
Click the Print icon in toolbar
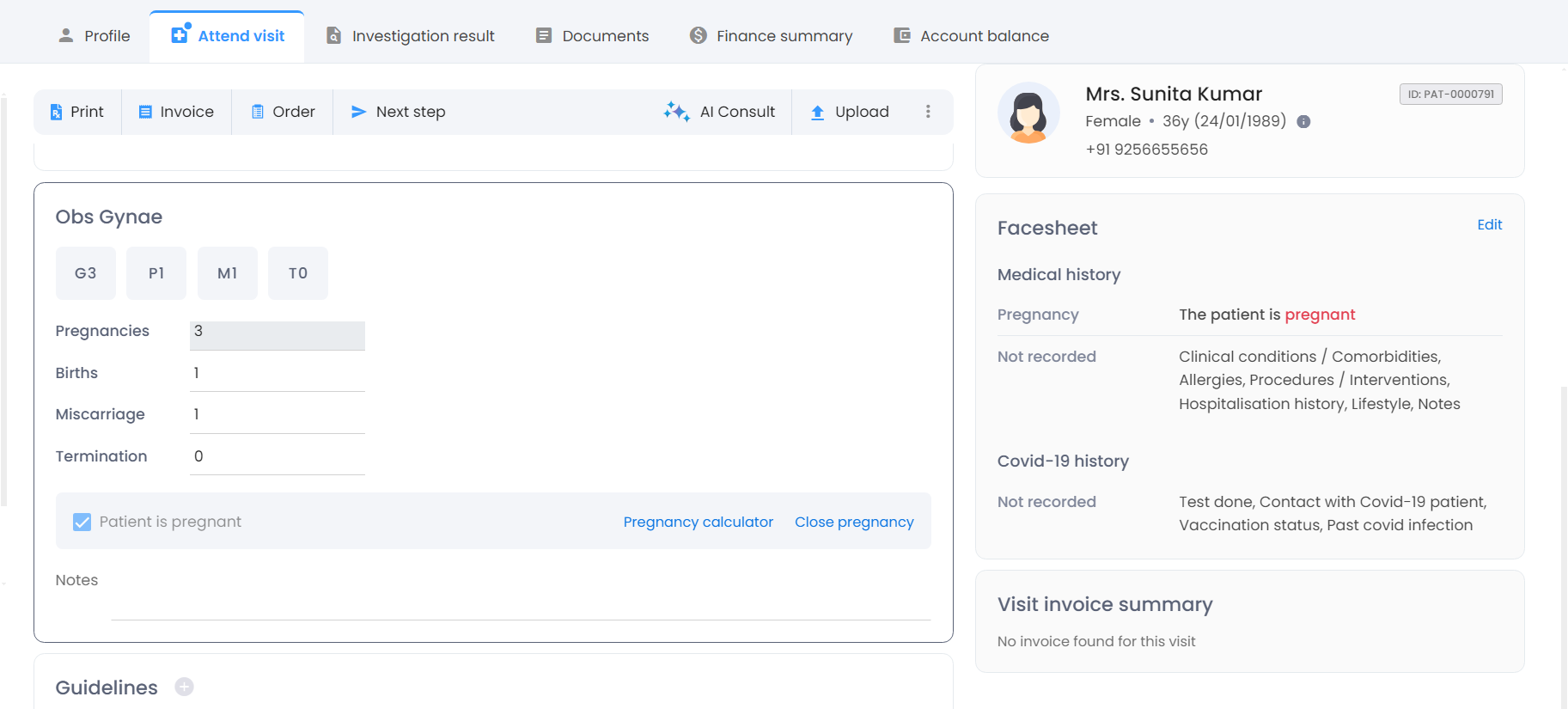coord(56,112)
